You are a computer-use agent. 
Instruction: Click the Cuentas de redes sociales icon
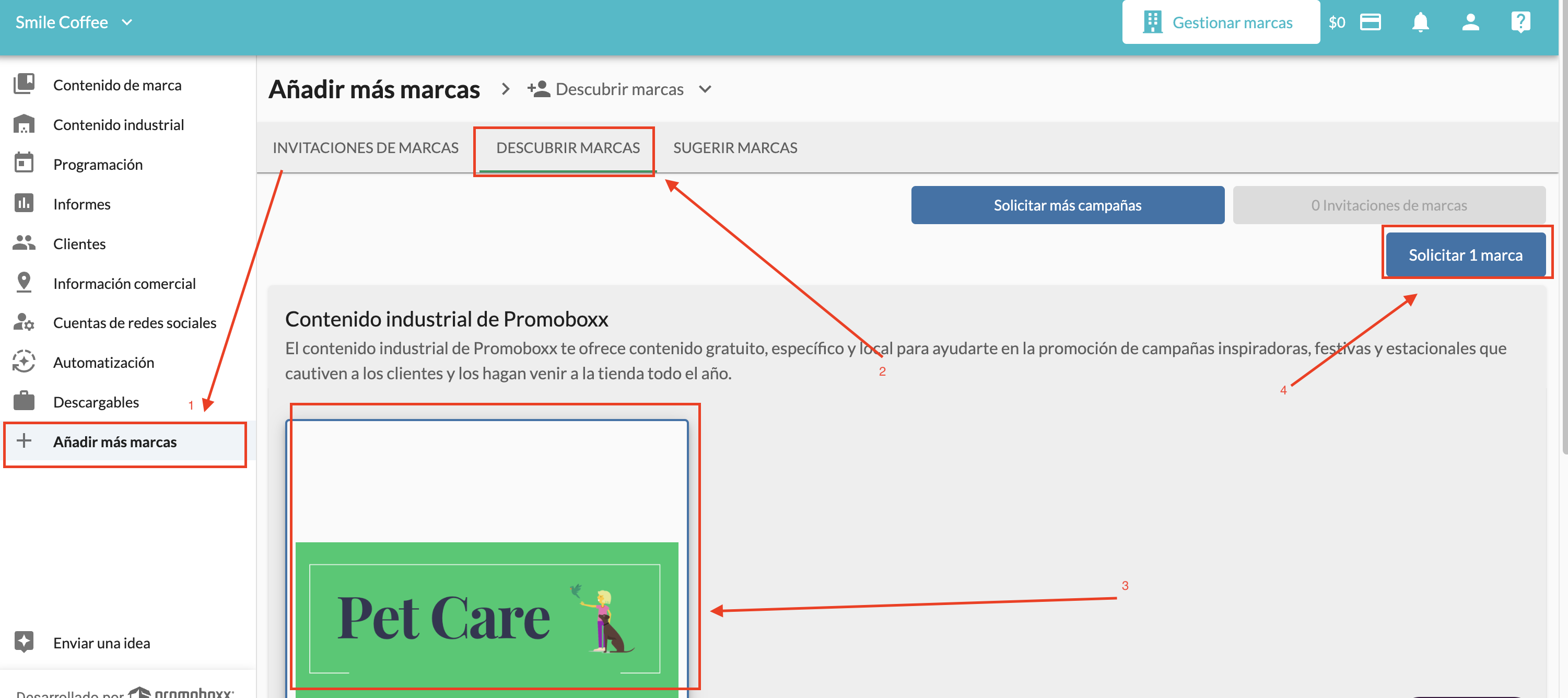[x=24, y=322]
